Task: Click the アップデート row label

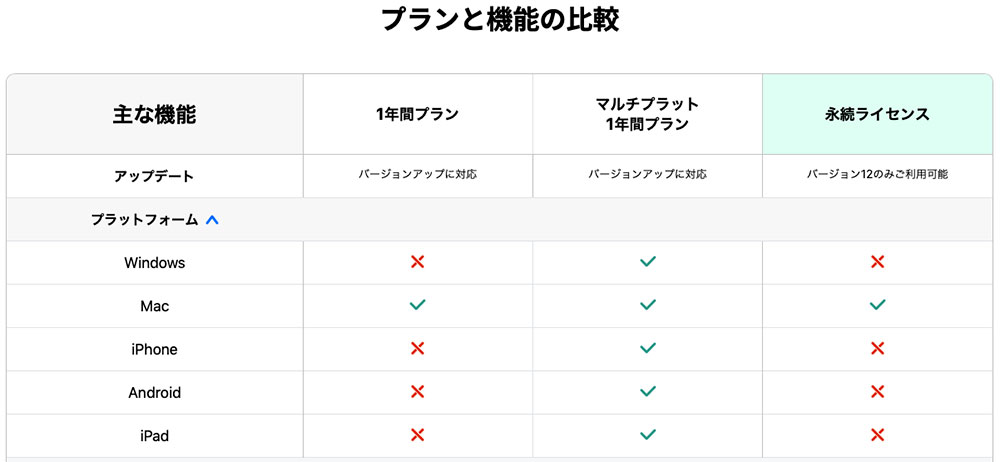Action: click(x=154, y=176)
